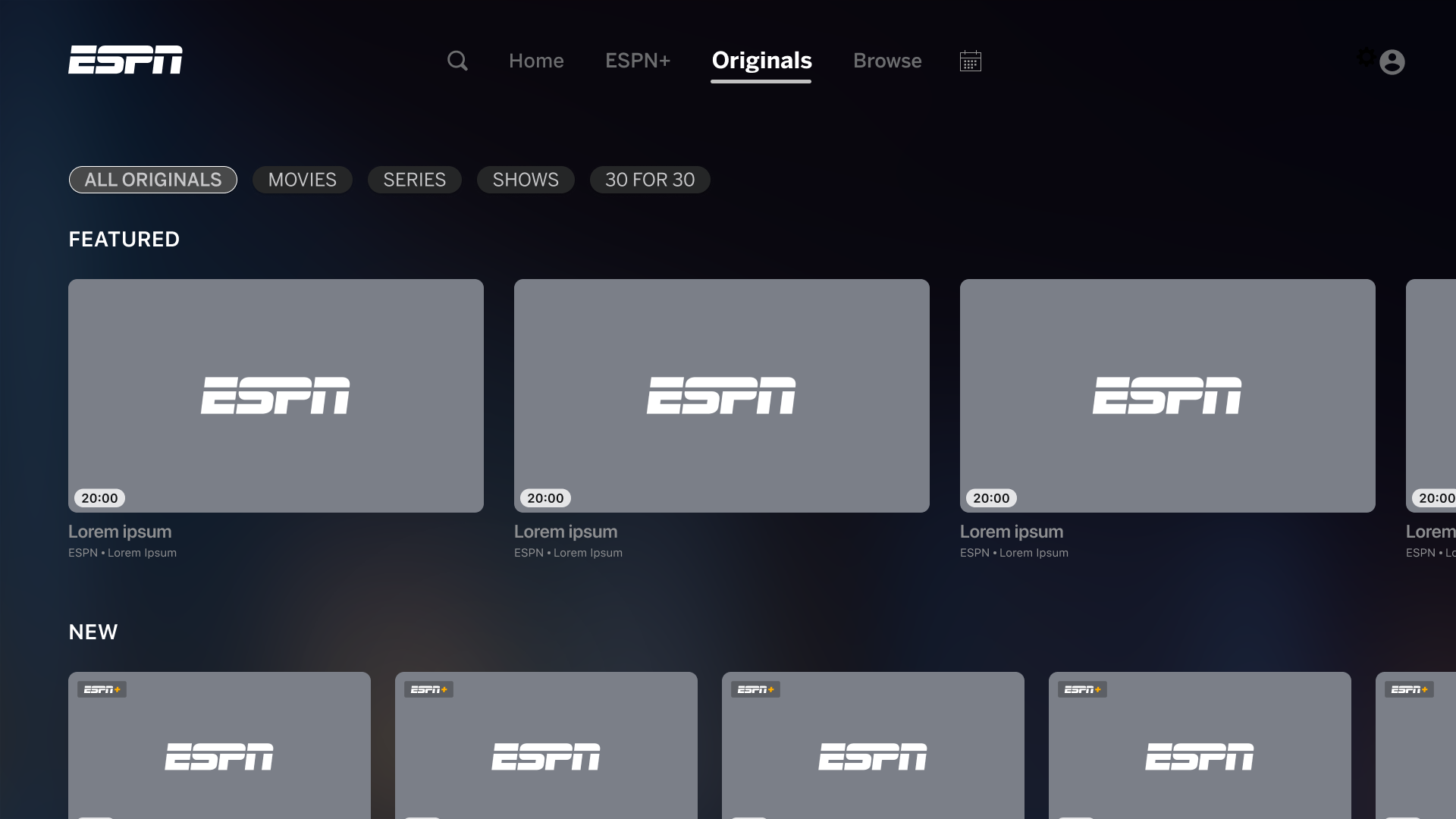Open the search magnifier icon
Image resolution: width=1456 pixels, height=819 pixels.
pyautogui.click(x=457, y=61)
